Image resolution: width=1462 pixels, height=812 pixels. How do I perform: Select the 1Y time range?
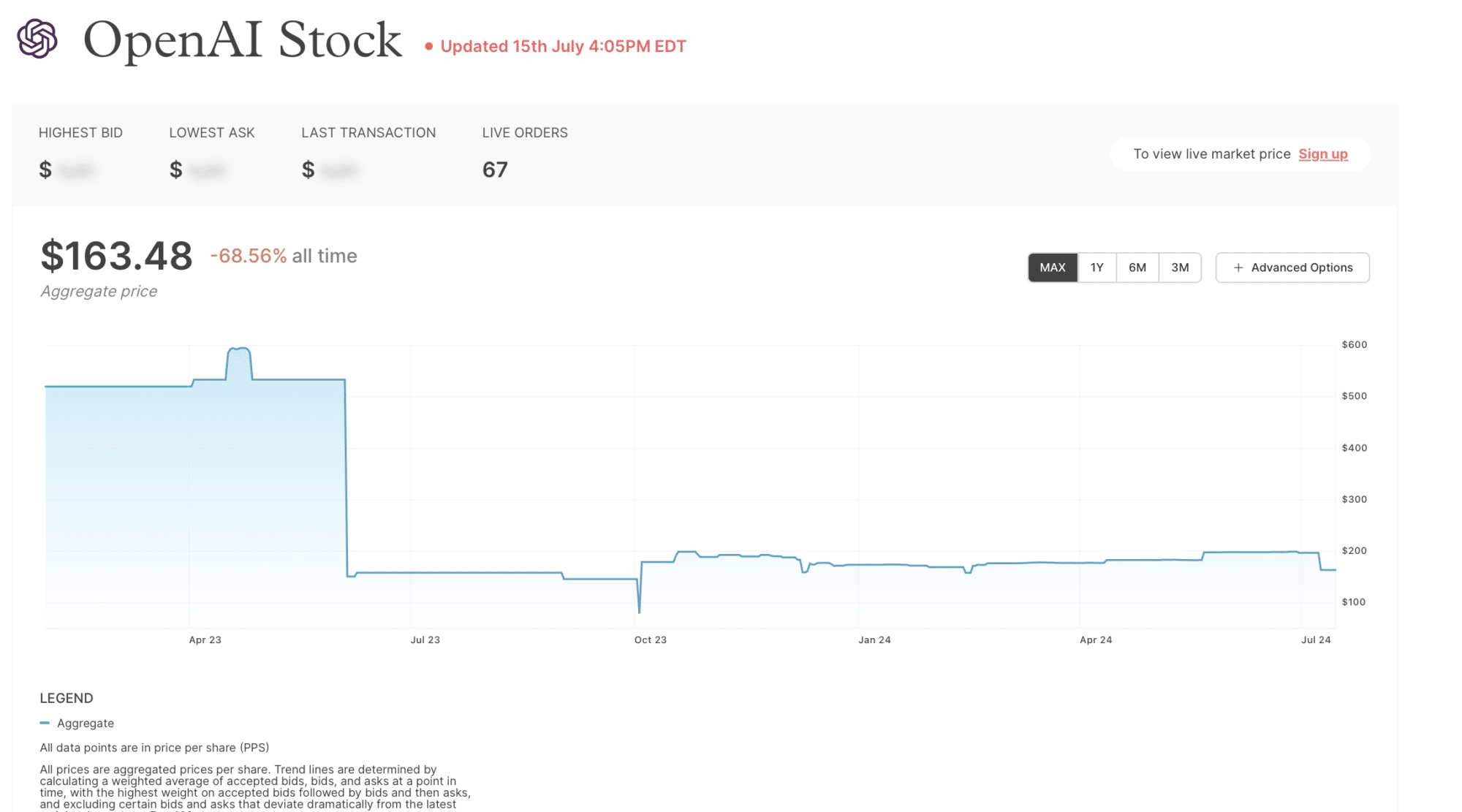(x=1096, y=267)
